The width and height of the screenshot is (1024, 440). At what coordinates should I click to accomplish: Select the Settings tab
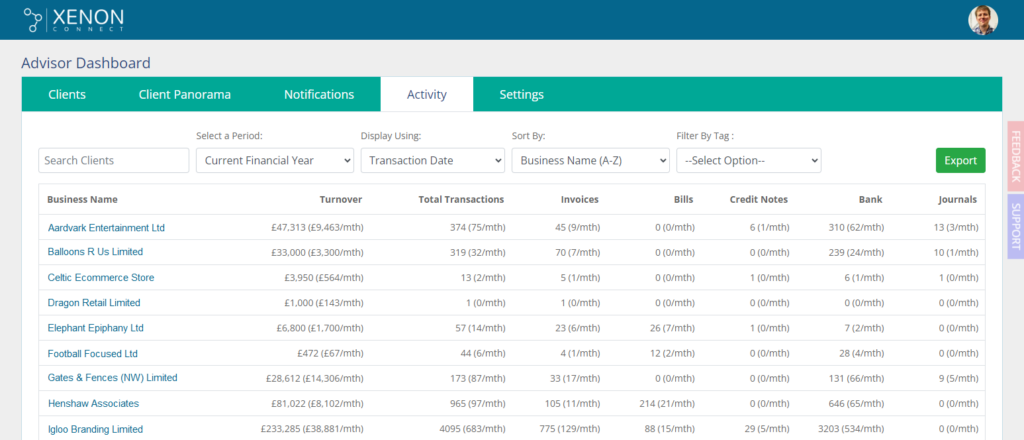point(521,95)
